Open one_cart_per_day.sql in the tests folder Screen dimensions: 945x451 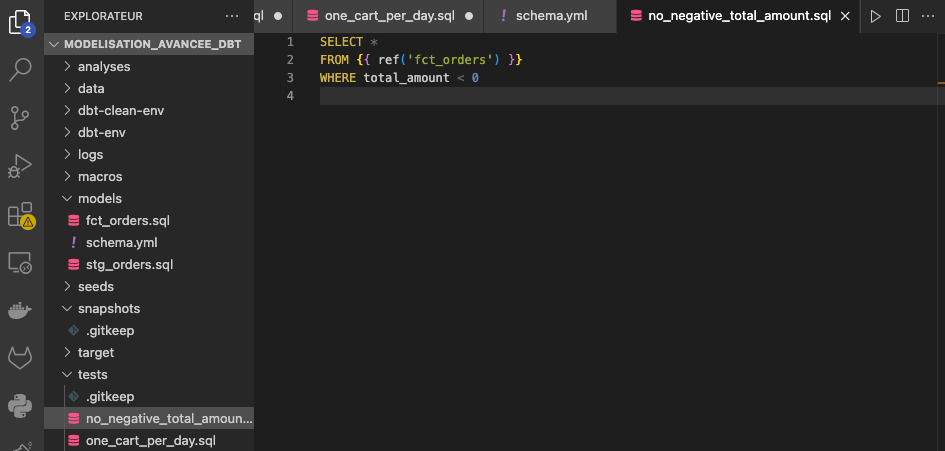(x=149, y=441)
